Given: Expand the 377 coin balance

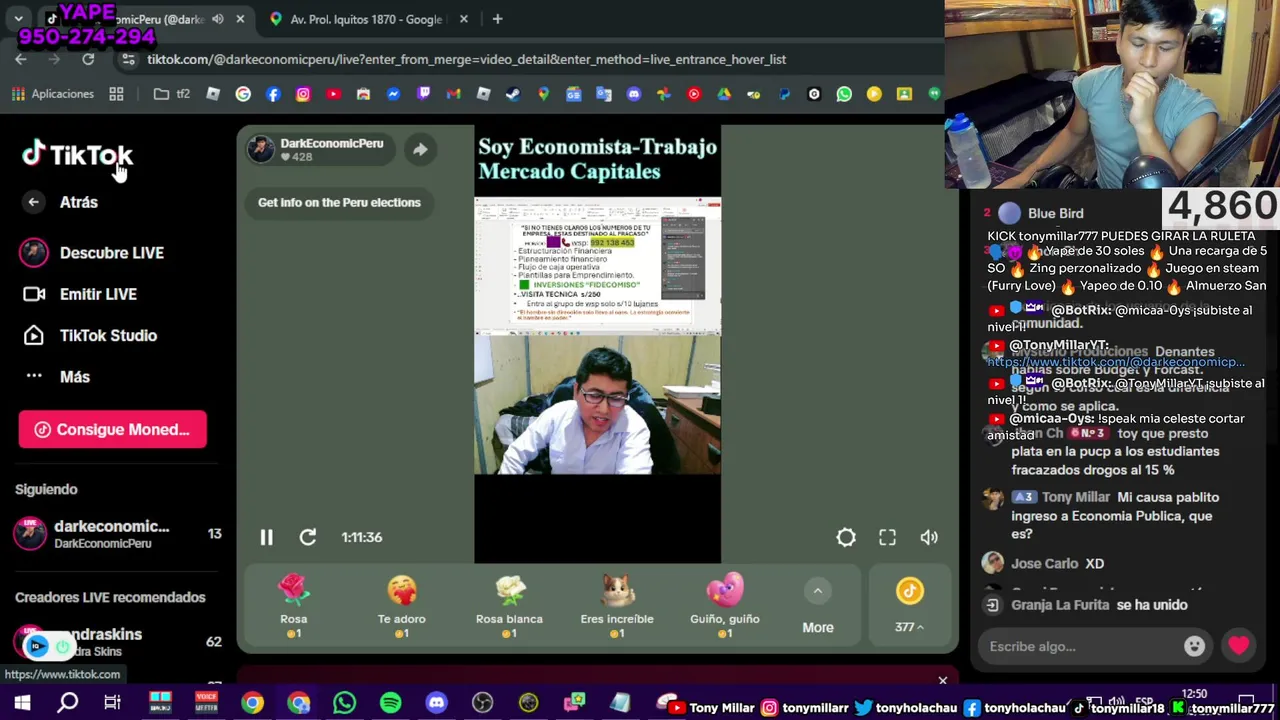Looking at the screenshot, I should tap(909, 606).
